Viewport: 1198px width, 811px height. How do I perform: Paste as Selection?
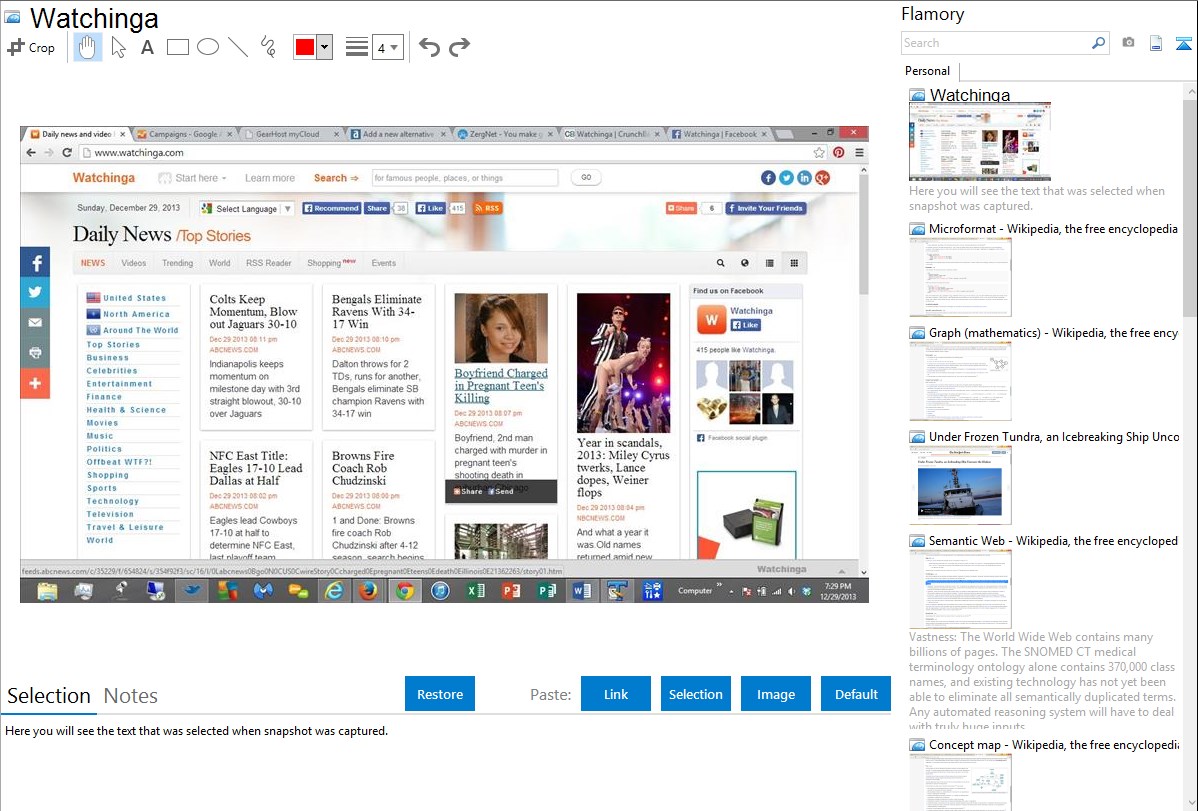(696, 694)
